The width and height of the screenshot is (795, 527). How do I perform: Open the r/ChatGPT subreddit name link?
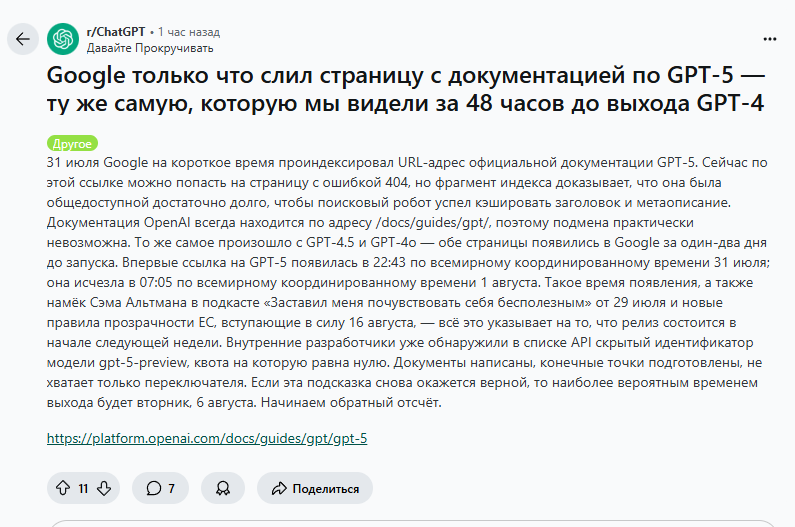coord(116,32)
